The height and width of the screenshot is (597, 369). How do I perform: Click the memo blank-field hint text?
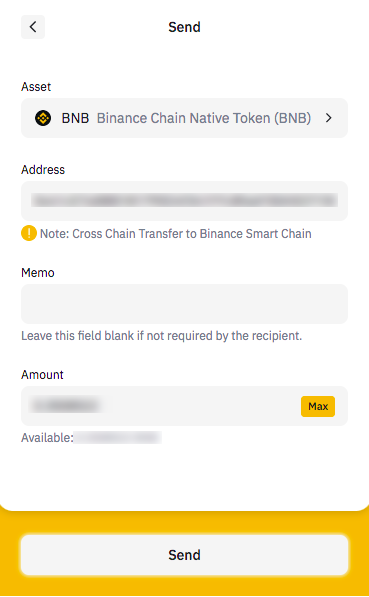tap(161, 336)
